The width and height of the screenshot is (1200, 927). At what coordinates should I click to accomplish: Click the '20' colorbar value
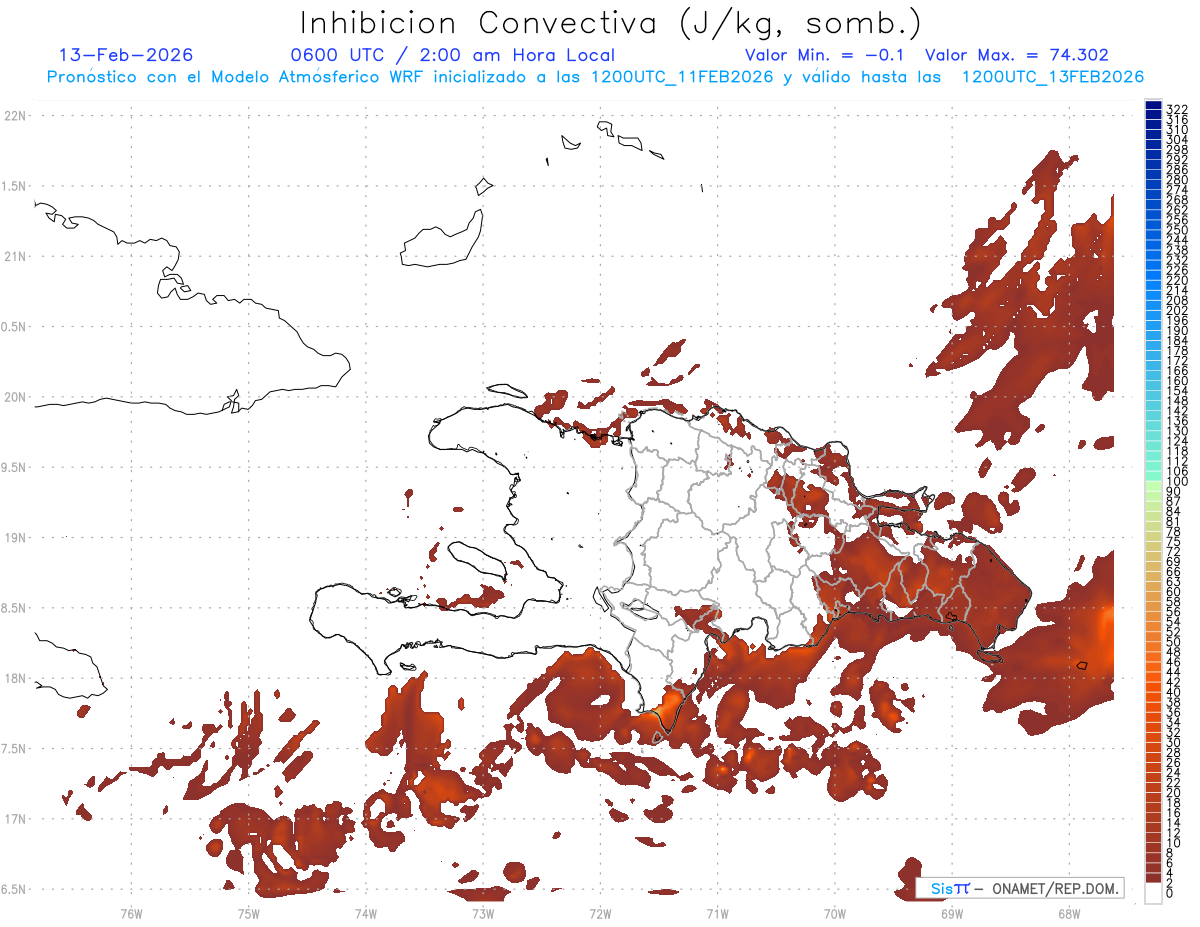click(1173, 792)
